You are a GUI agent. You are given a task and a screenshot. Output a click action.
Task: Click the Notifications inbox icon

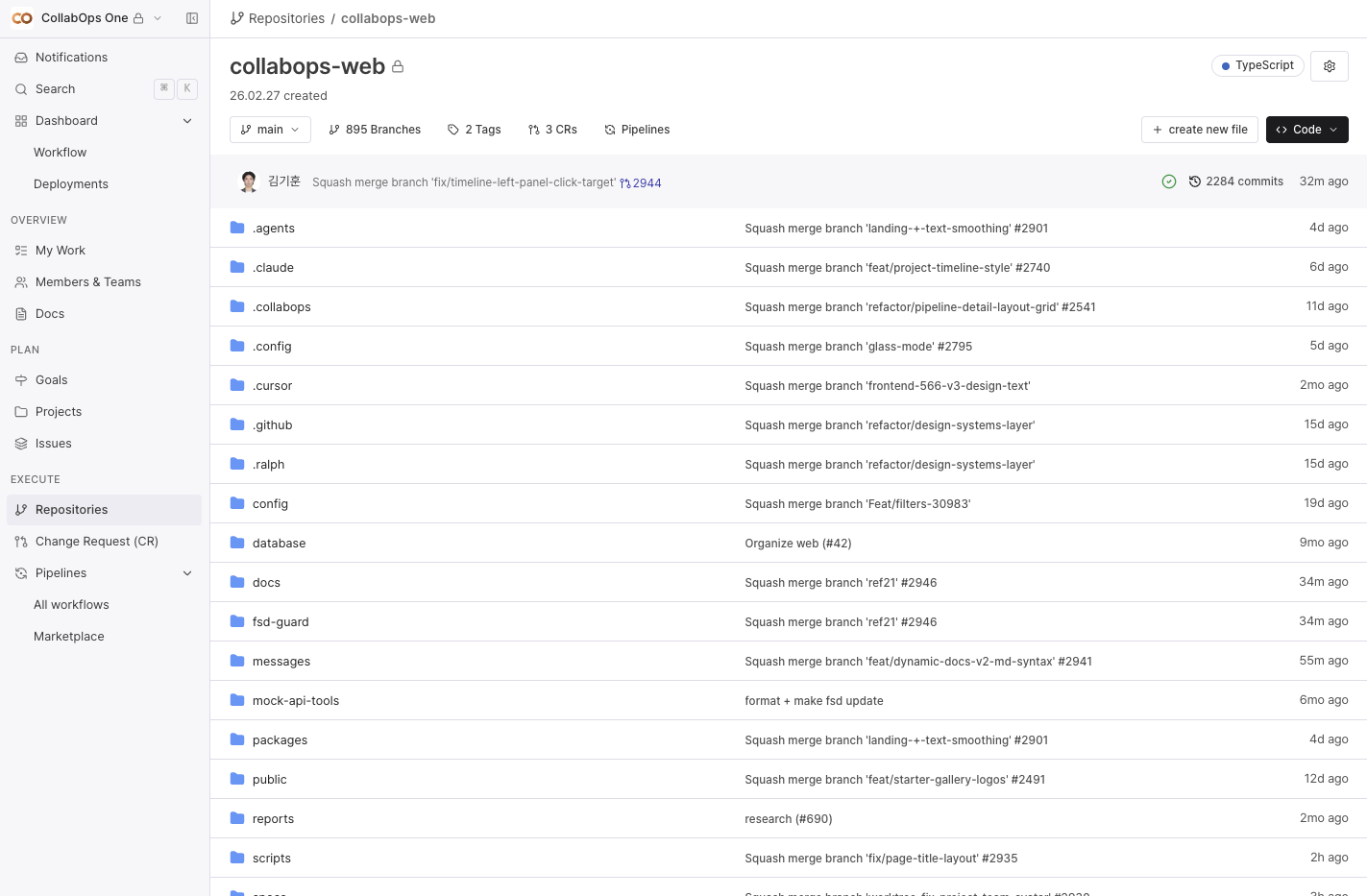[21, 58]
